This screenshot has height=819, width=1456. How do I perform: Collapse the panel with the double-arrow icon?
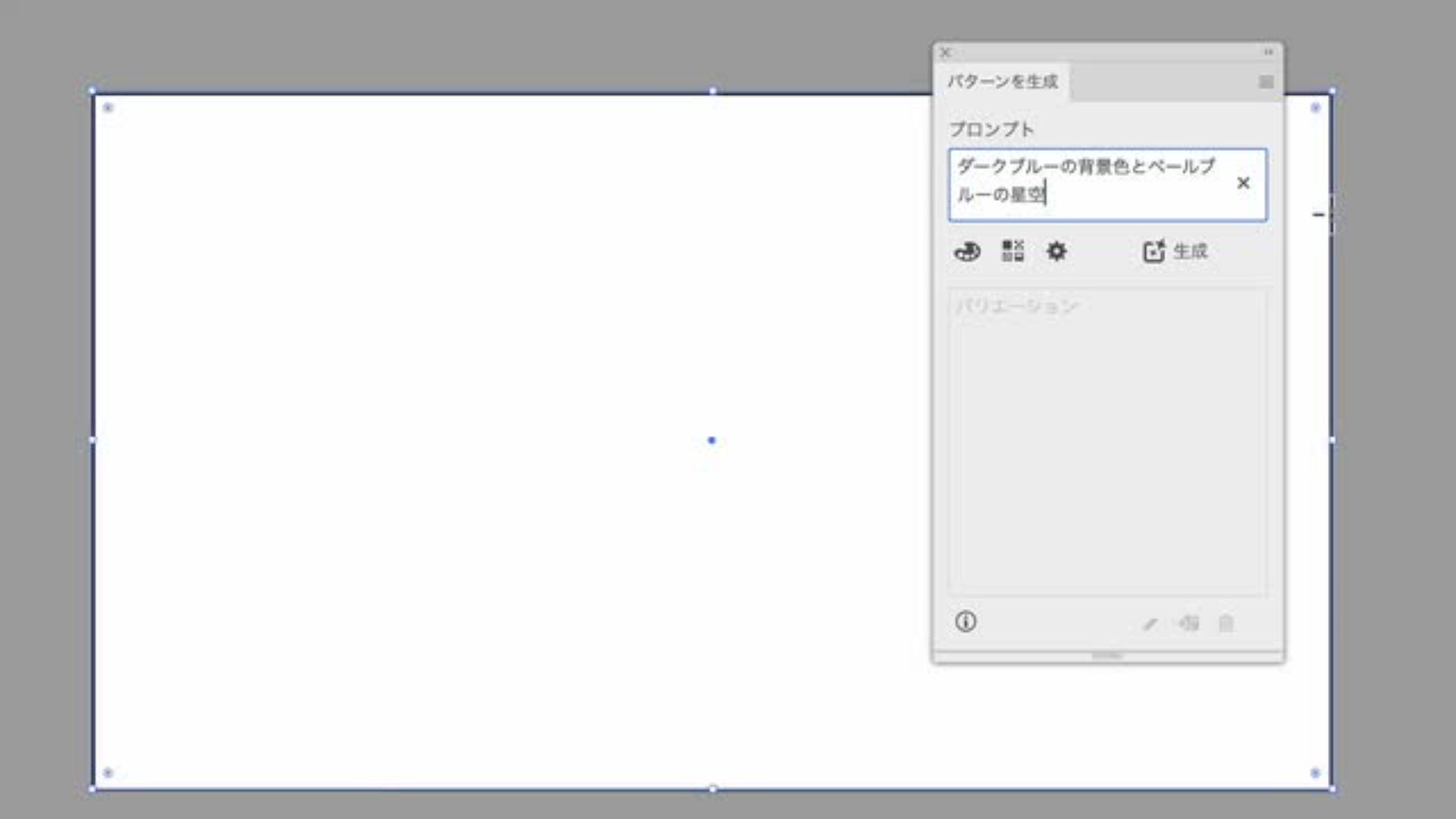1269,52
